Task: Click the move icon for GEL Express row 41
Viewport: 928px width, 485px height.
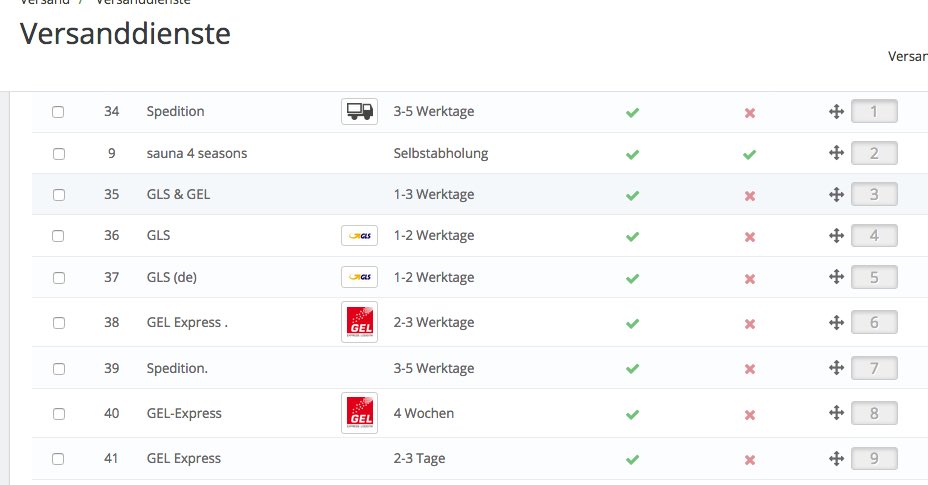Action: (836, 459)
